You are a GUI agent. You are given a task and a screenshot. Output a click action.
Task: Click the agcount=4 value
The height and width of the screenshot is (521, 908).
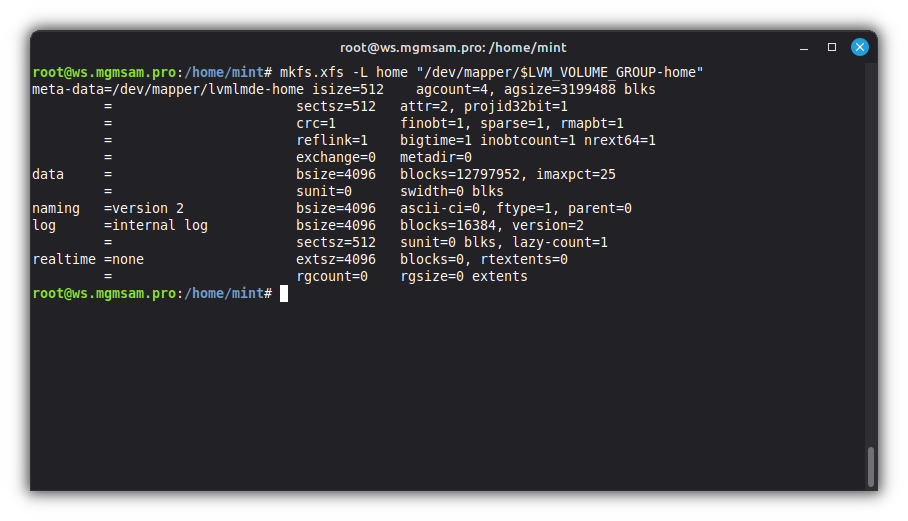[x=451, y=89]
